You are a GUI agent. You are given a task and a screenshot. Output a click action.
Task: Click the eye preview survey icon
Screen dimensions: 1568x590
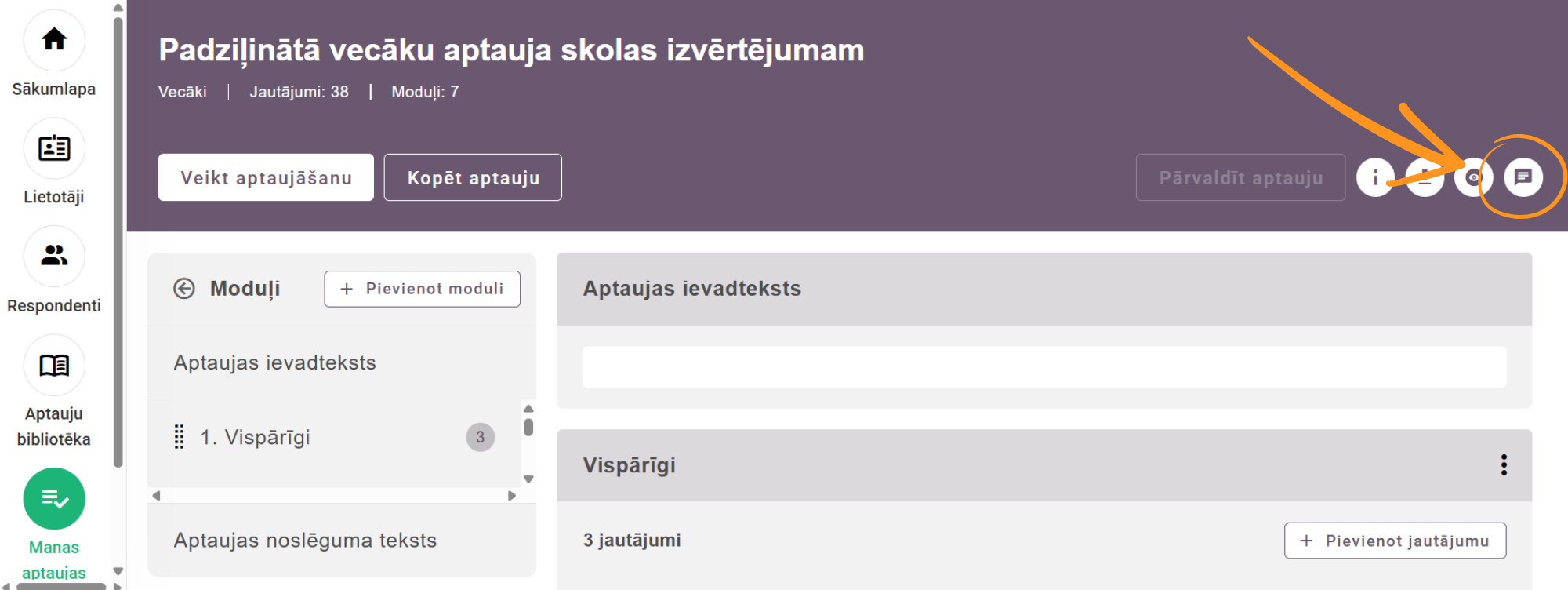click(1473, 177)
